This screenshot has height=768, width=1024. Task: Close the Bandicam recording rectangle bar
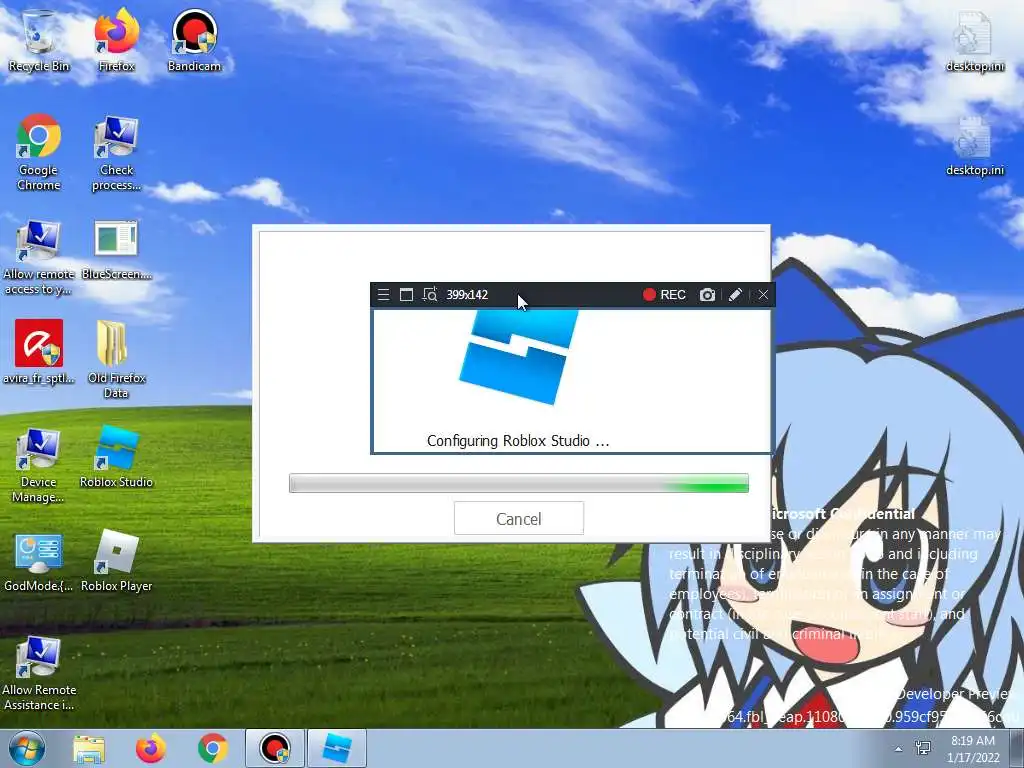pyautogui.click(x=763, y=295)
